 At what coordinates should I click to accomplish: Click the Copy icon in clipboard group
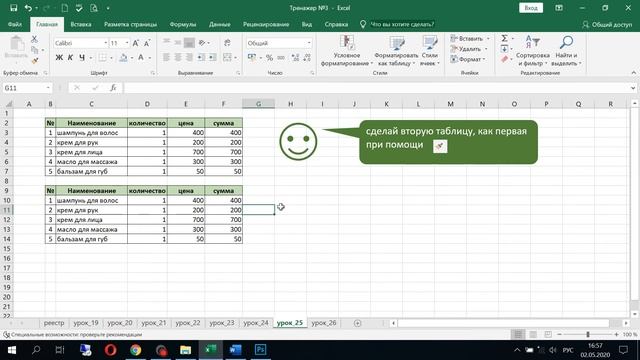click(x=35, y=50)
